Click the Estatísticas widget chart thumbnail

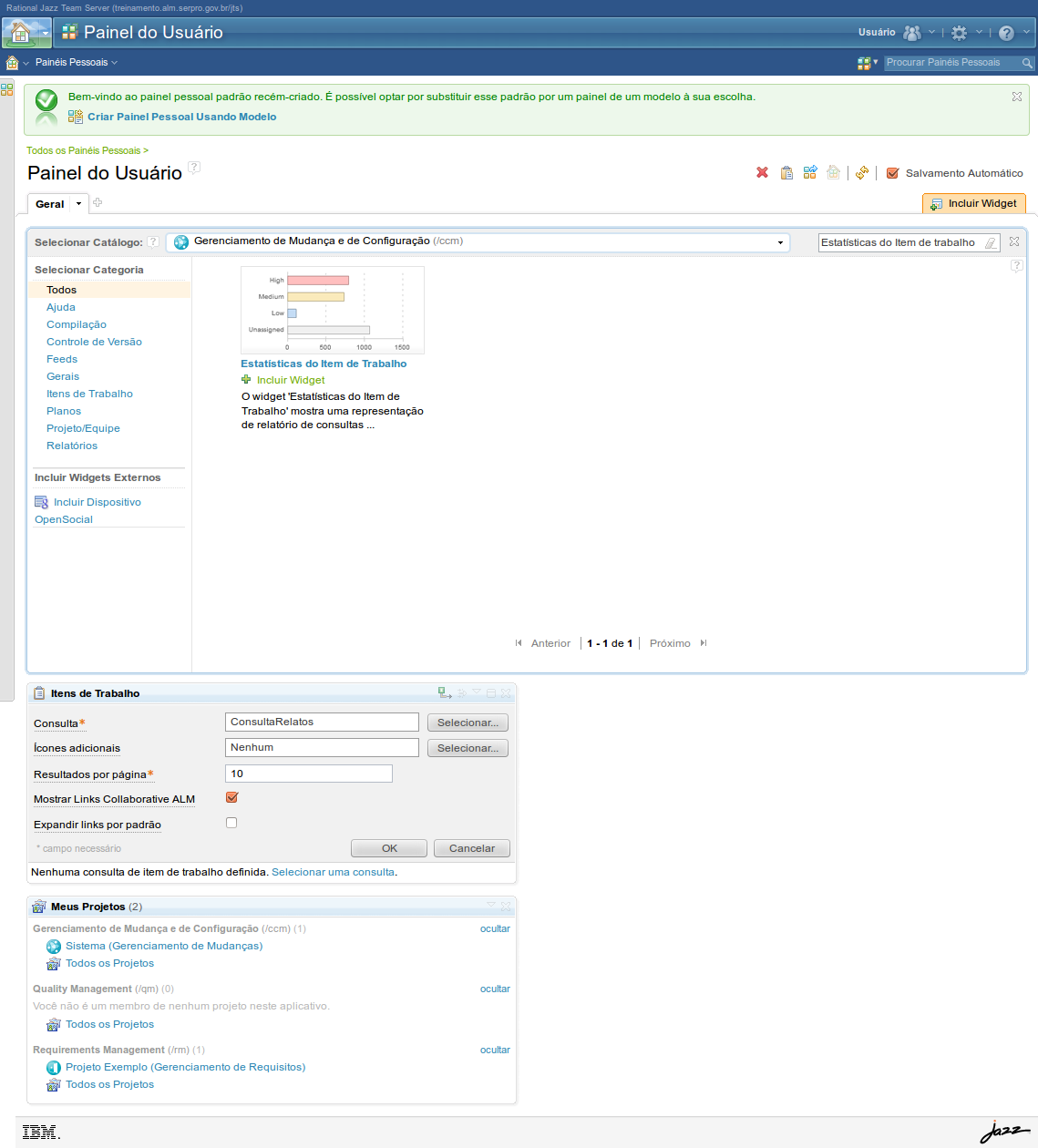[333, 310]
